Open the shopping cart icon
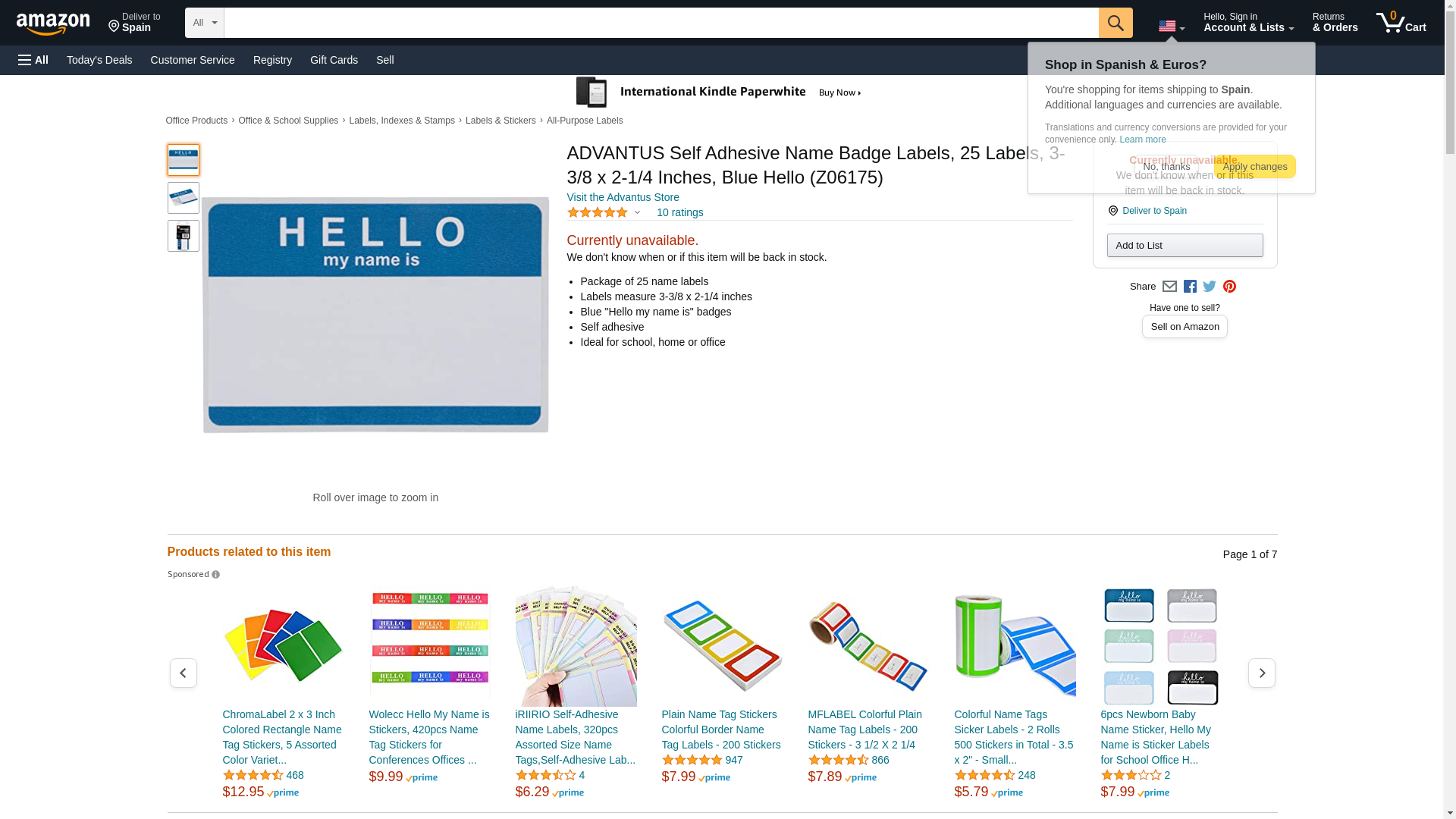1456x819 pixels. (x=1401, y=23)
